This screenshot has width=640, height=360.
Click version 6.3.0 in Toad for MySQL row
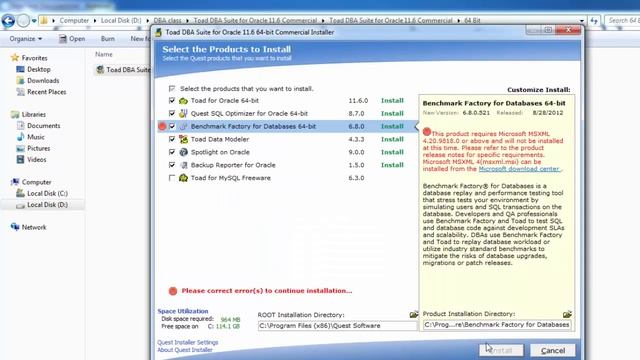point(356,178)
